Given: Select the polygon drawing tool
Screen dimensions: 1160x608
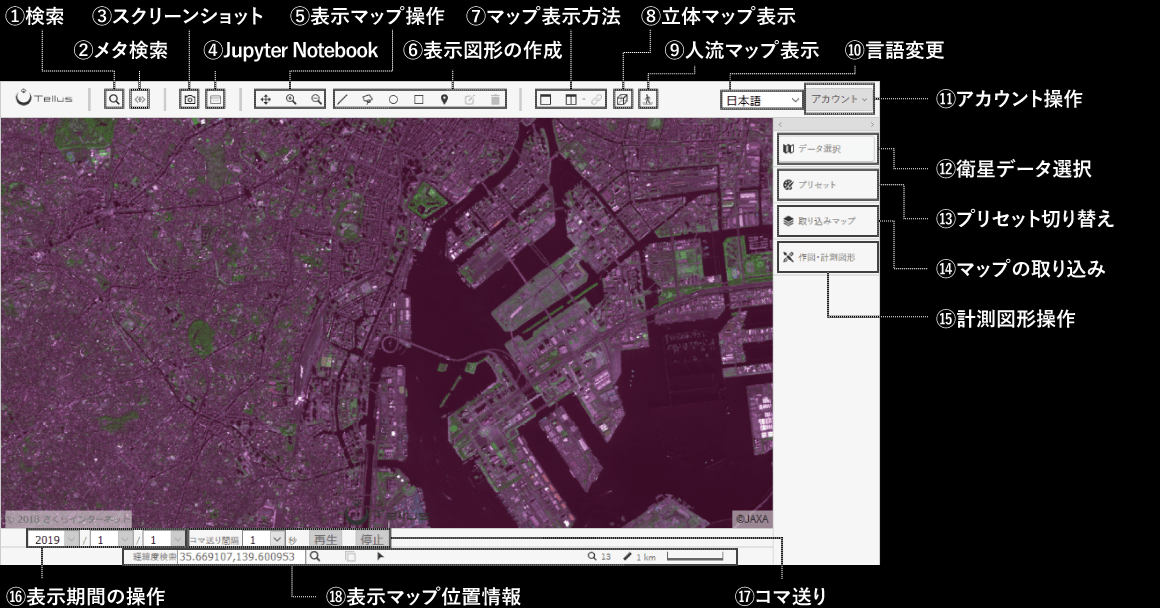Looking at the screenshot, I should 368,99.
